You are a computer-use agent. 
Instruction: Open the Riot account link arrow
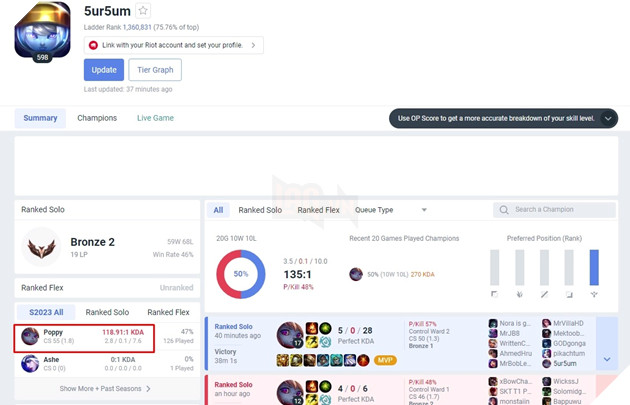tap(253, 45)
